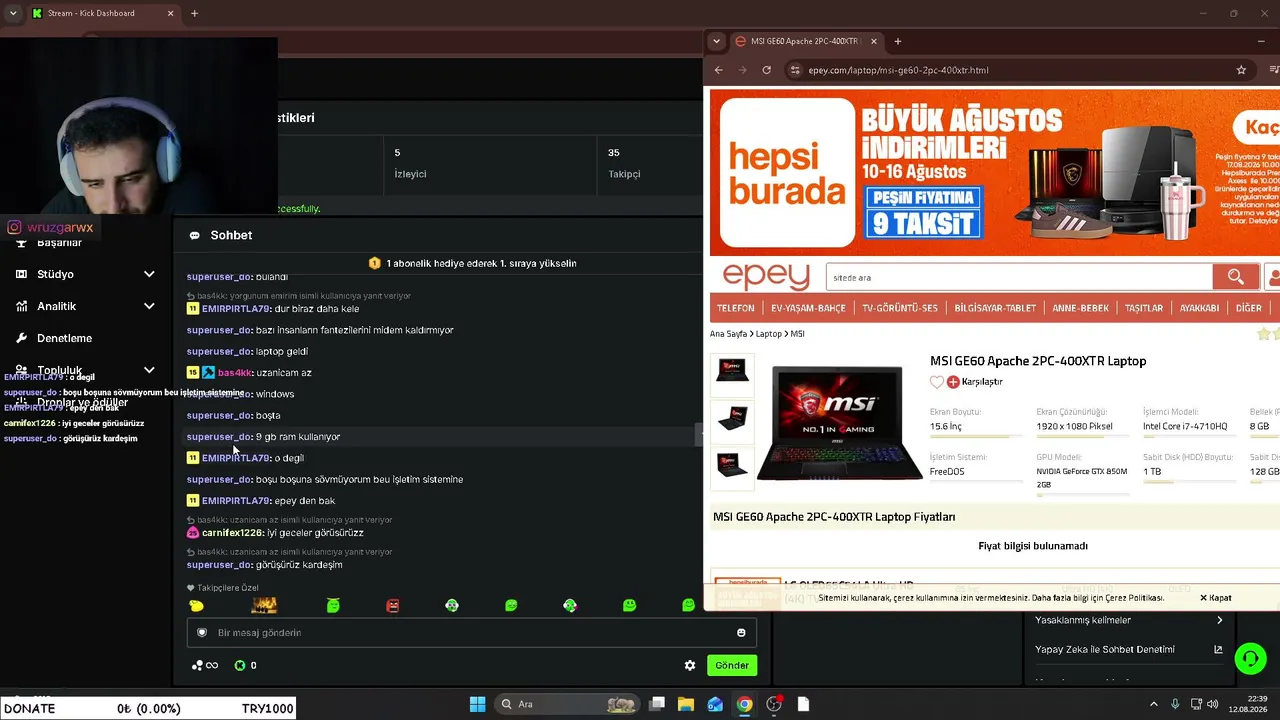Viewport: 1280px width, 720px height.
Task: Click the epey logo
Action: coord(765,276)
